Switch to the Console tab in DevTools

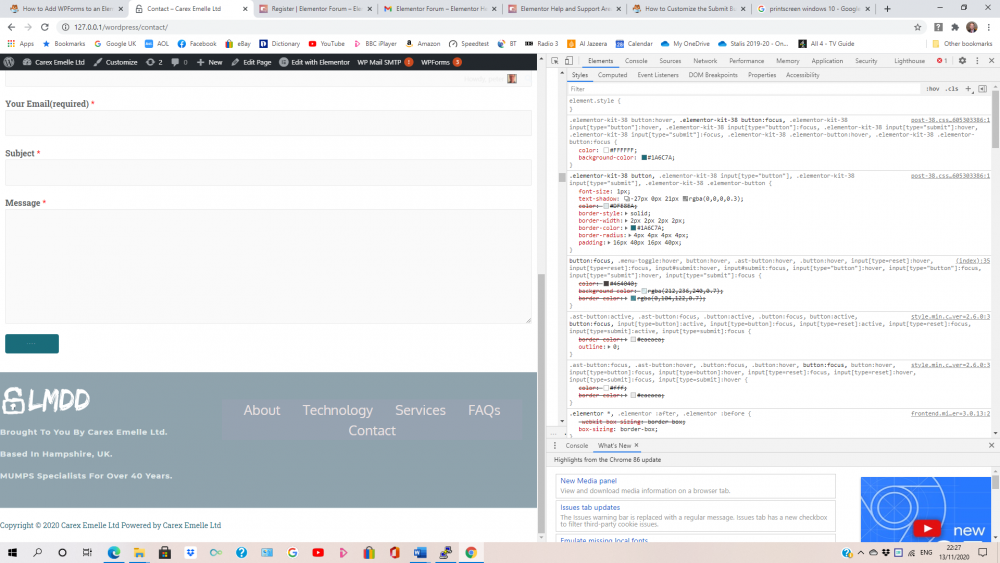pyautogui.click(x=636, y=61)
